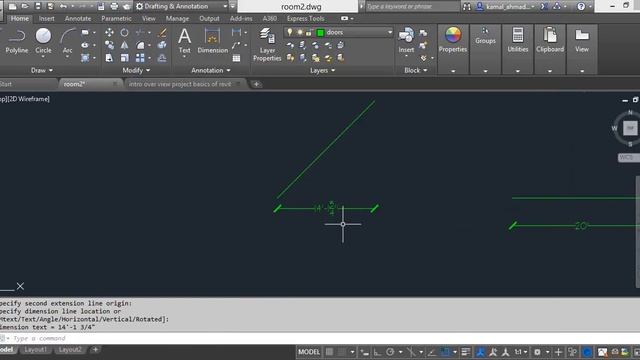This screenshot has width=640, height=360.
Task: Select the Scale tool
Action: click(124, 58)
